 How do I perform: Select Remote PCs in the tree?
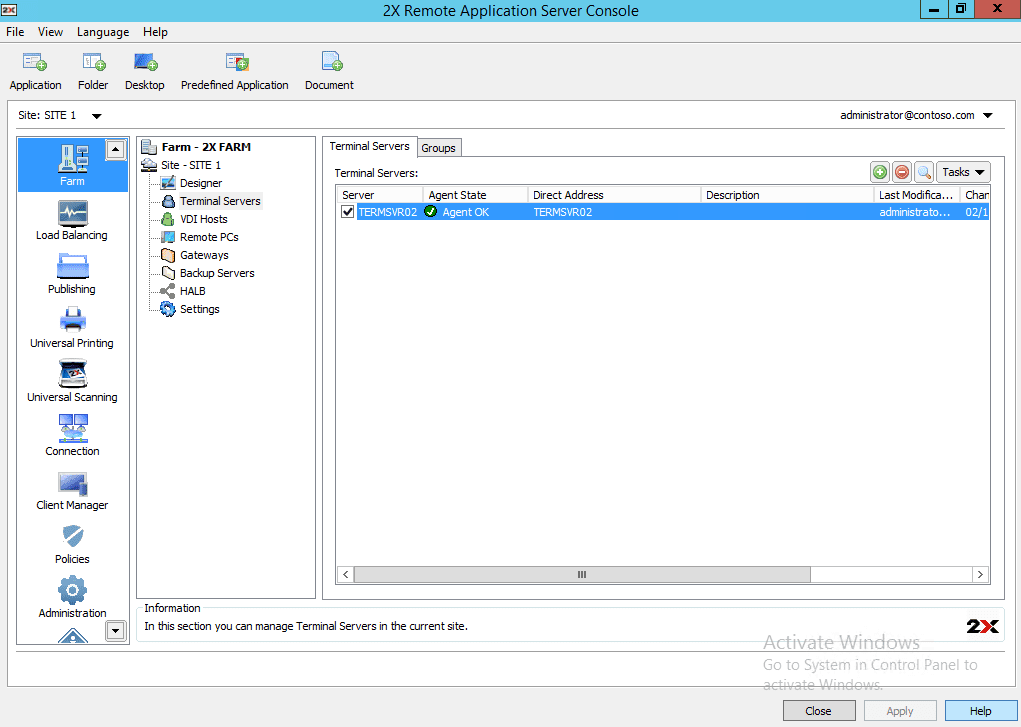pyautogui.click(x=209, y=237)
